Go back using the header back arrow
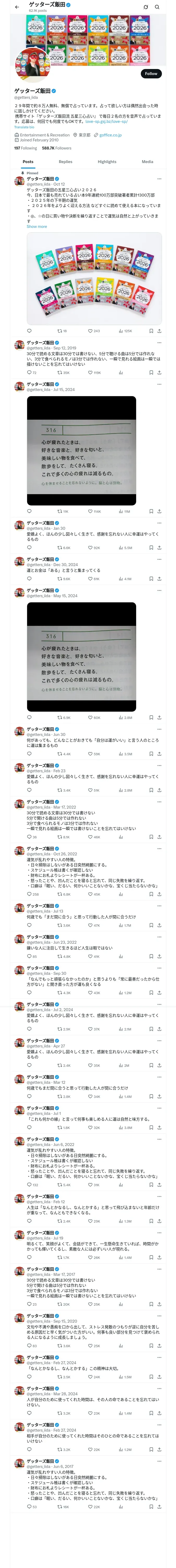 [x=16, y=7]
